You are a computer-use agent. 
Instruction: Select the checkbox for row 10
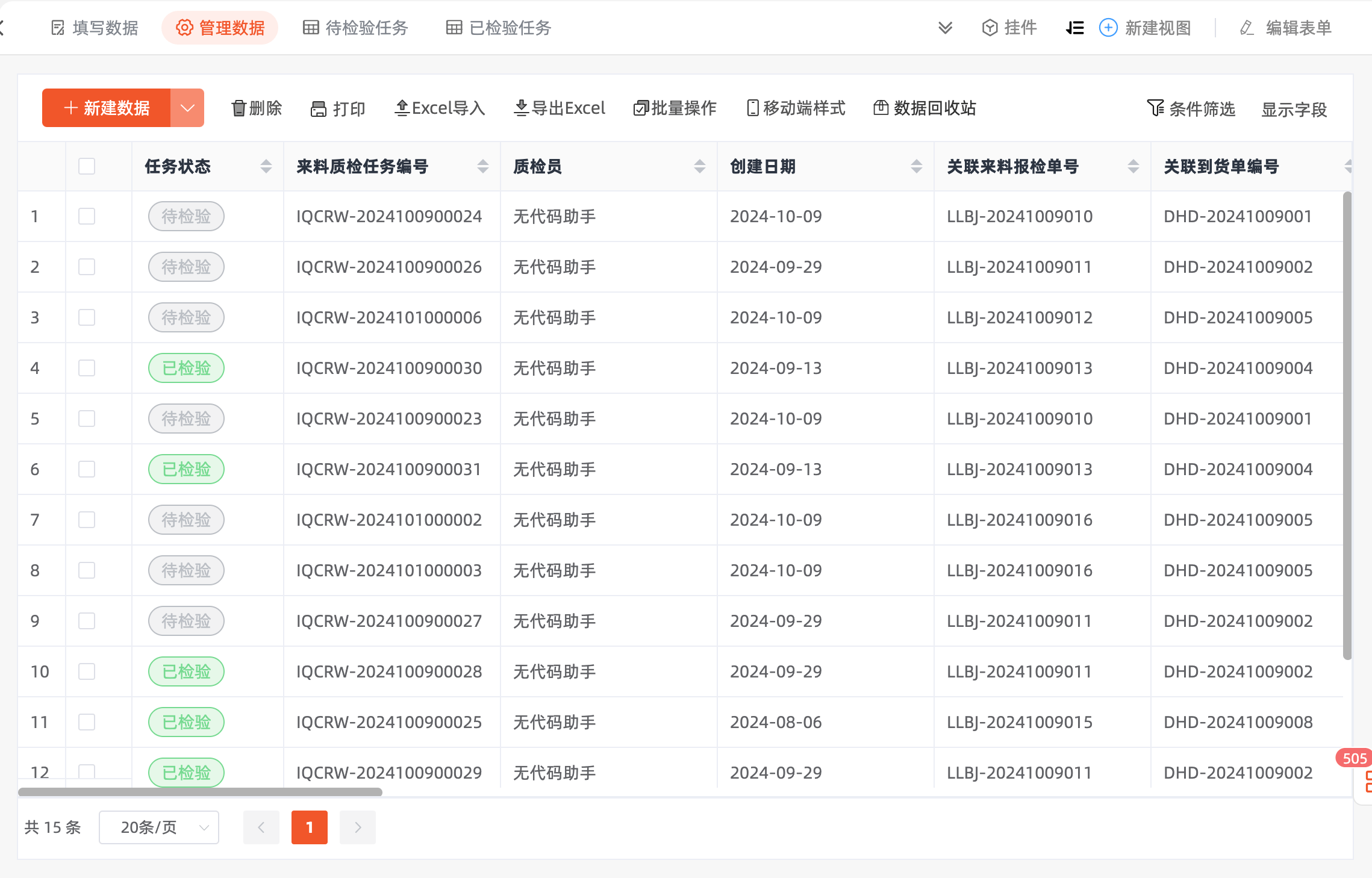pyautogui.click(x=87, y=671)
